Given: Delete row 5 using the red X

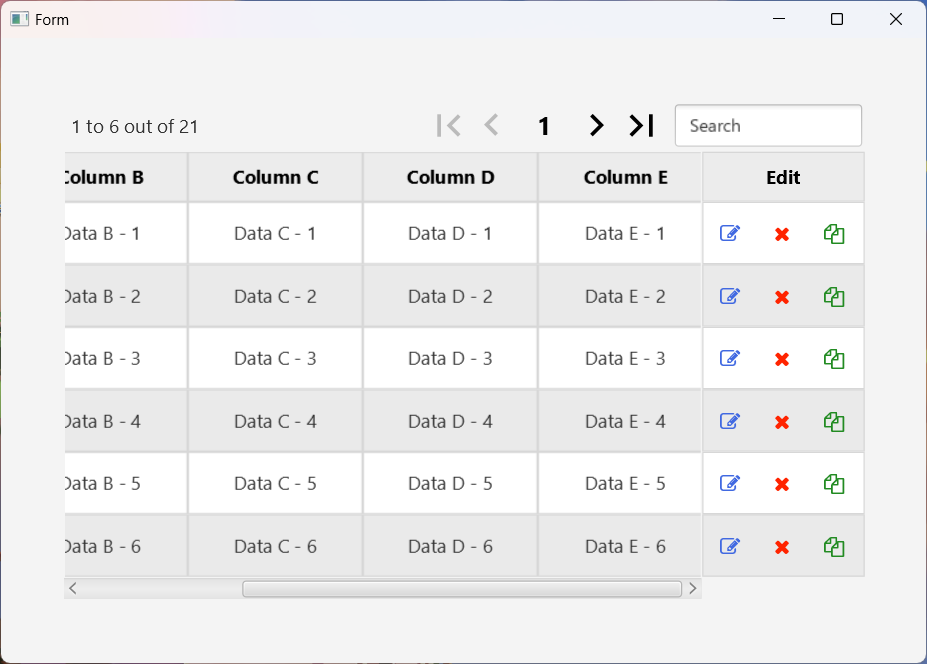Looking at the screenshot, I should click(x=782, y=484).
